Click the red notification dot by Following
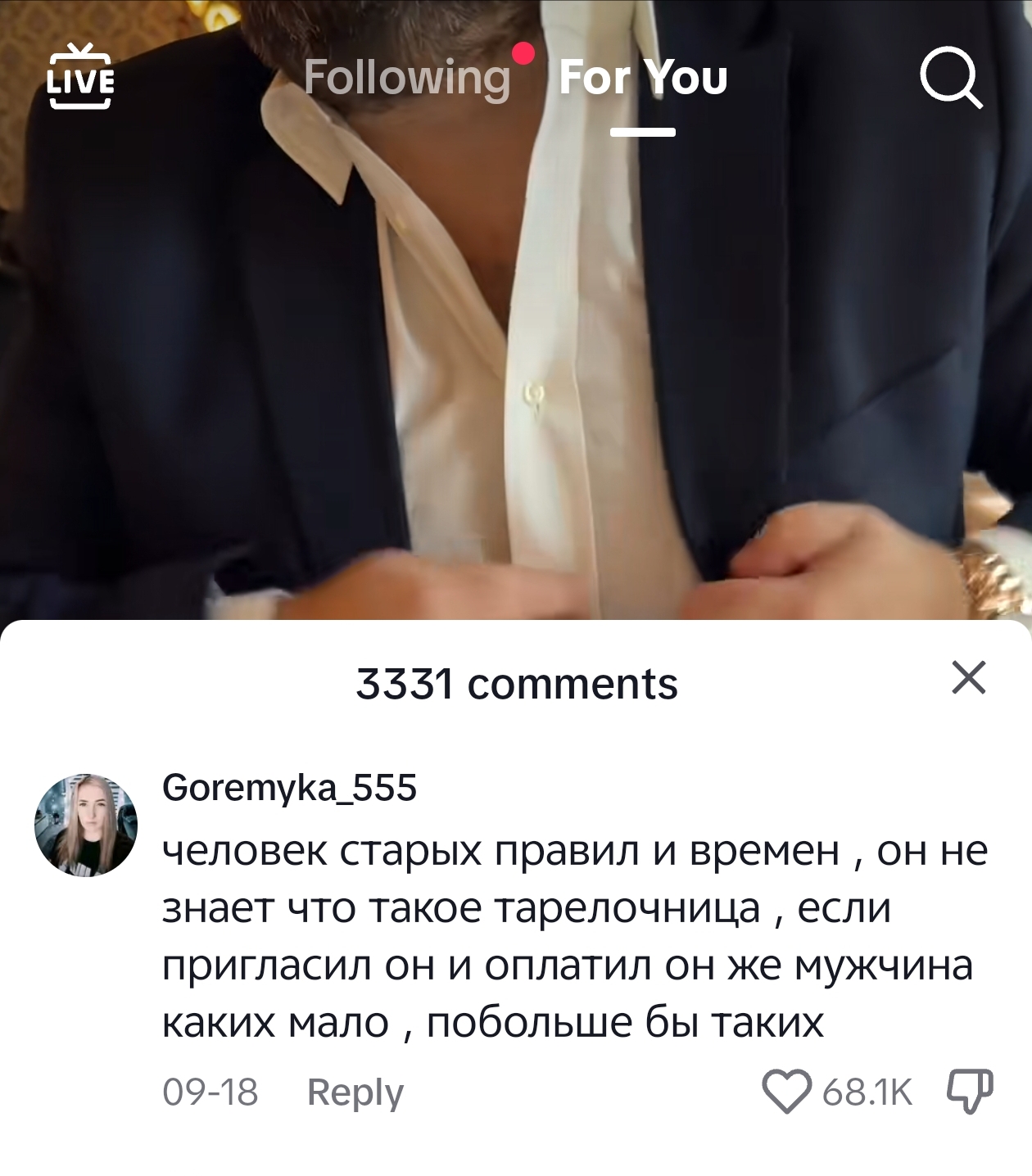This screenshot has width=1032, height=1176. pyautogui.click(x=523, y=54)
